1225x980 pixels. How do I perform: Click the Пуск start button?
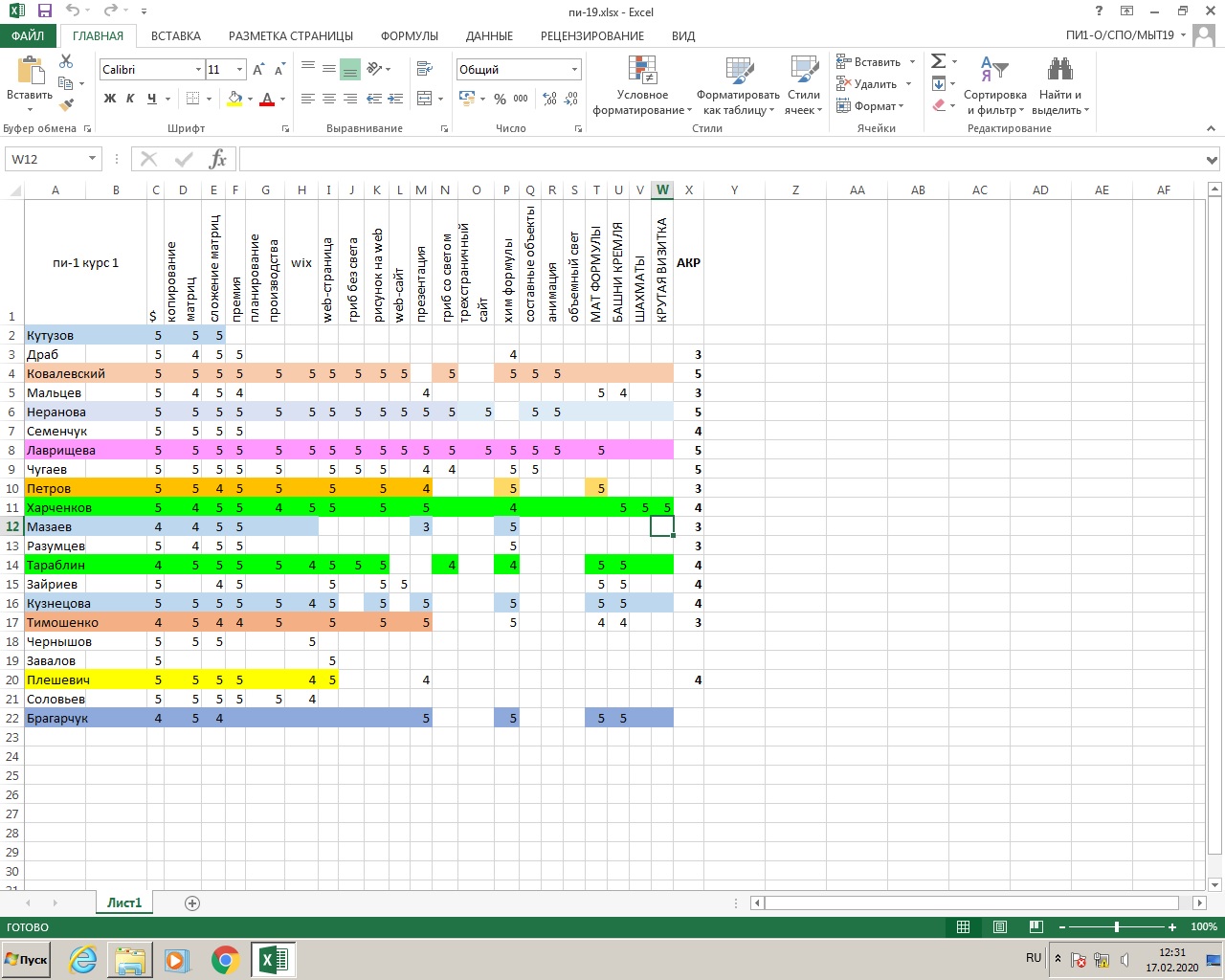coord(26,960)
